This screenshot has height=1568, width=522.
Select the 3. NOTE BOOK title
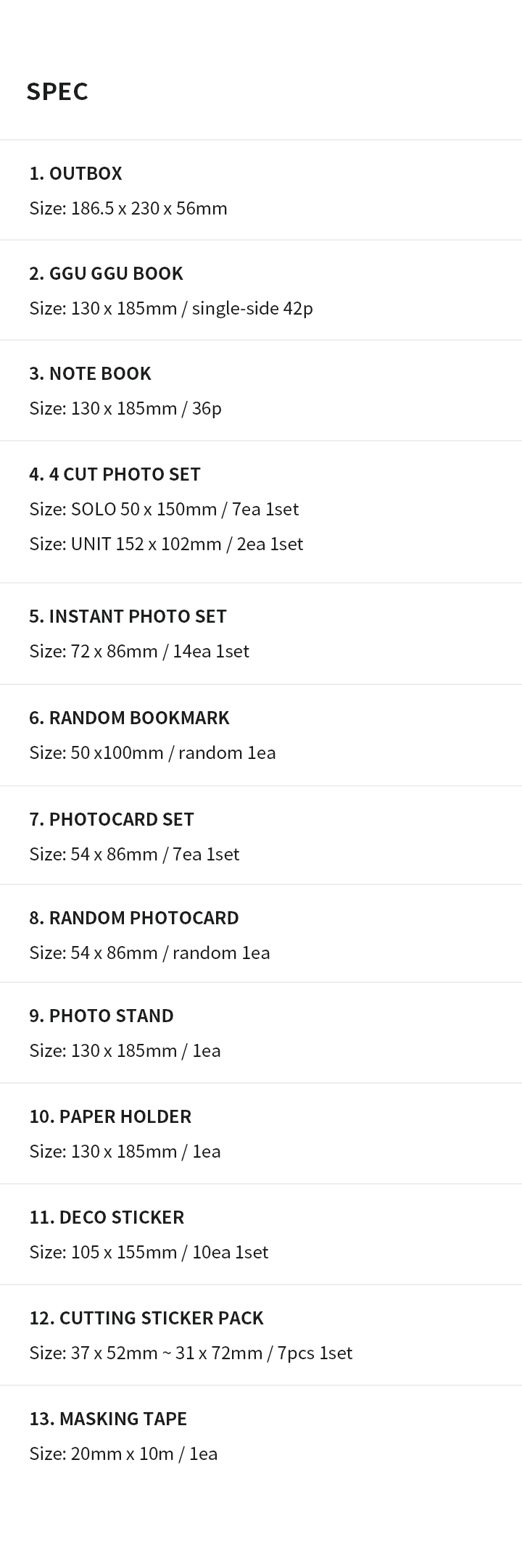pos(90,373)
